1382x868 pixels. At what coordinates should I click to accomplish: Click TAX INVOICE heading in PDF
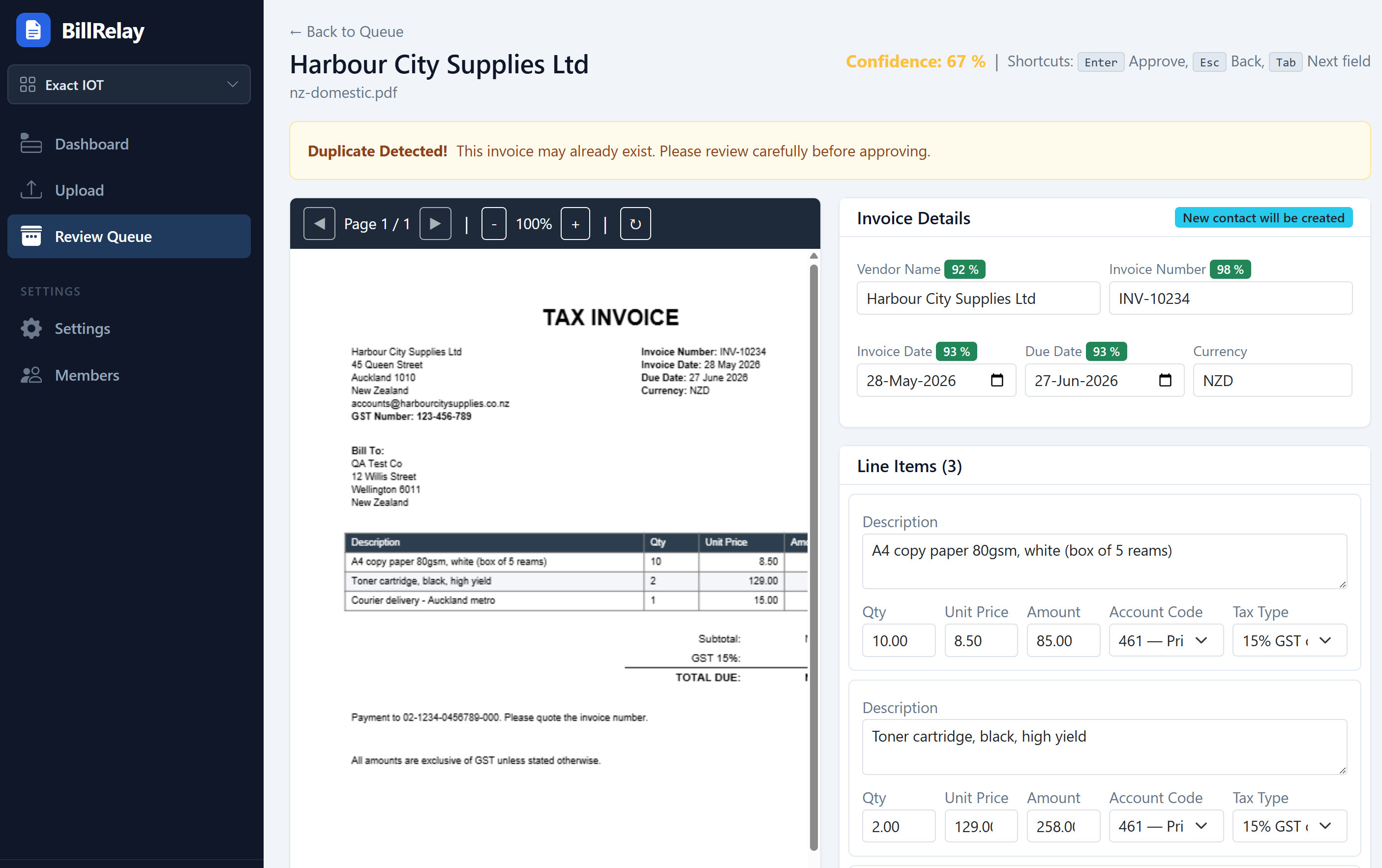pyautogui.click(x=611, y=318)
